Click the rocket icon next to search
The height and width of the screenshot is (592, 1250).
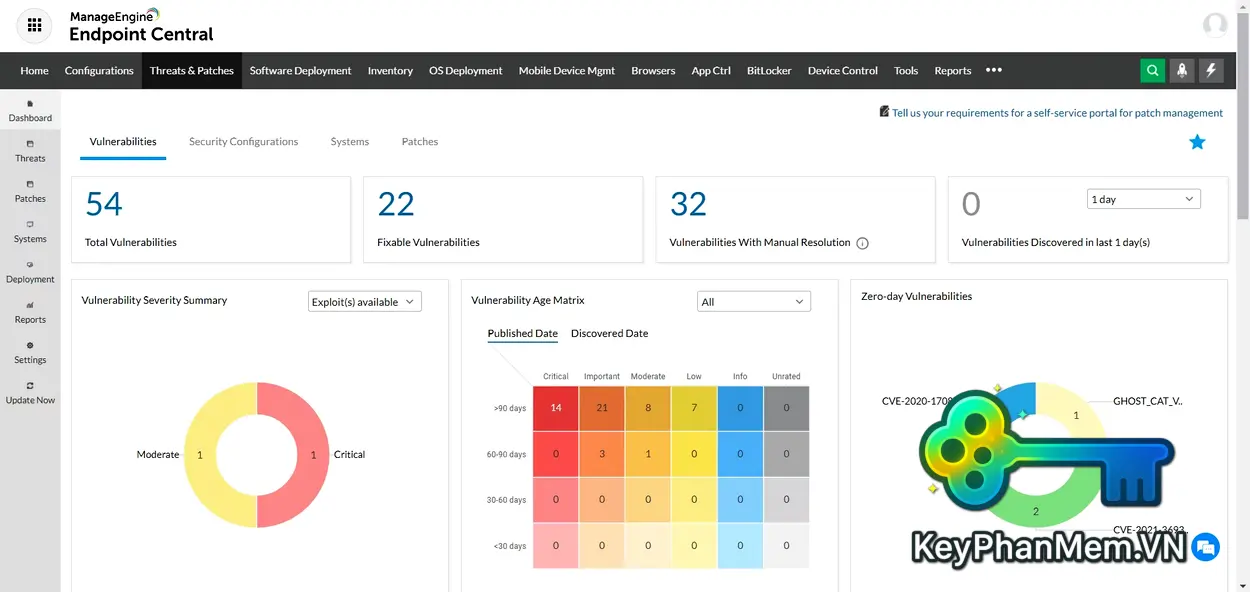coord(1181,70)
